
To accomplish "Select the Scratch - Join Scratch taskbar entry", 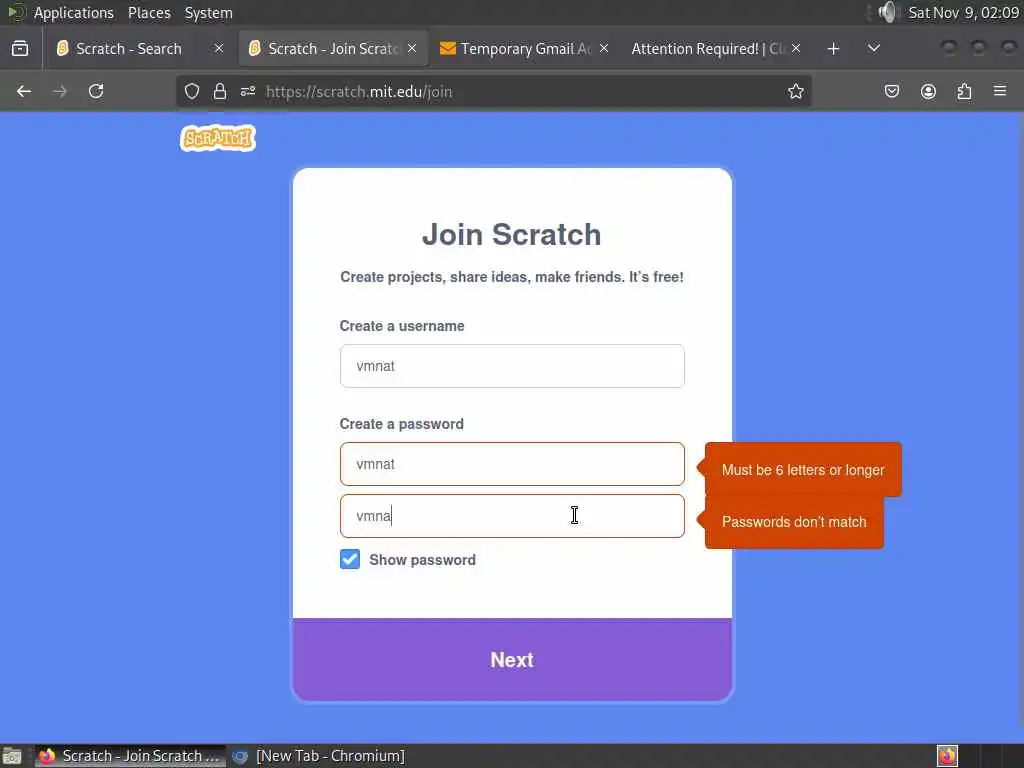I will 131,756.
